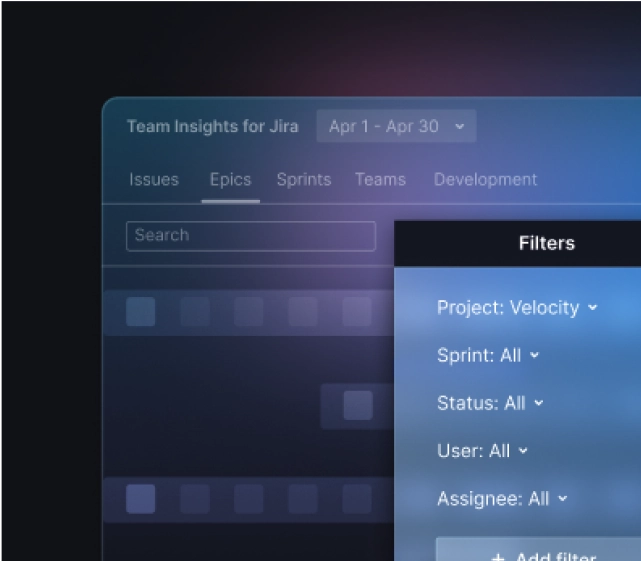Open the Apr 1 - Apr 30 date range dropdown
The image size is (641, 561).
point(396,126)
